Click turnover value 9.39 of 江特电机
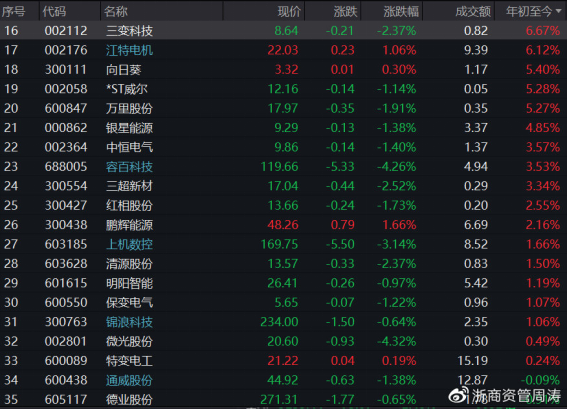The image size is (567, 409). (x=476, y=50)
